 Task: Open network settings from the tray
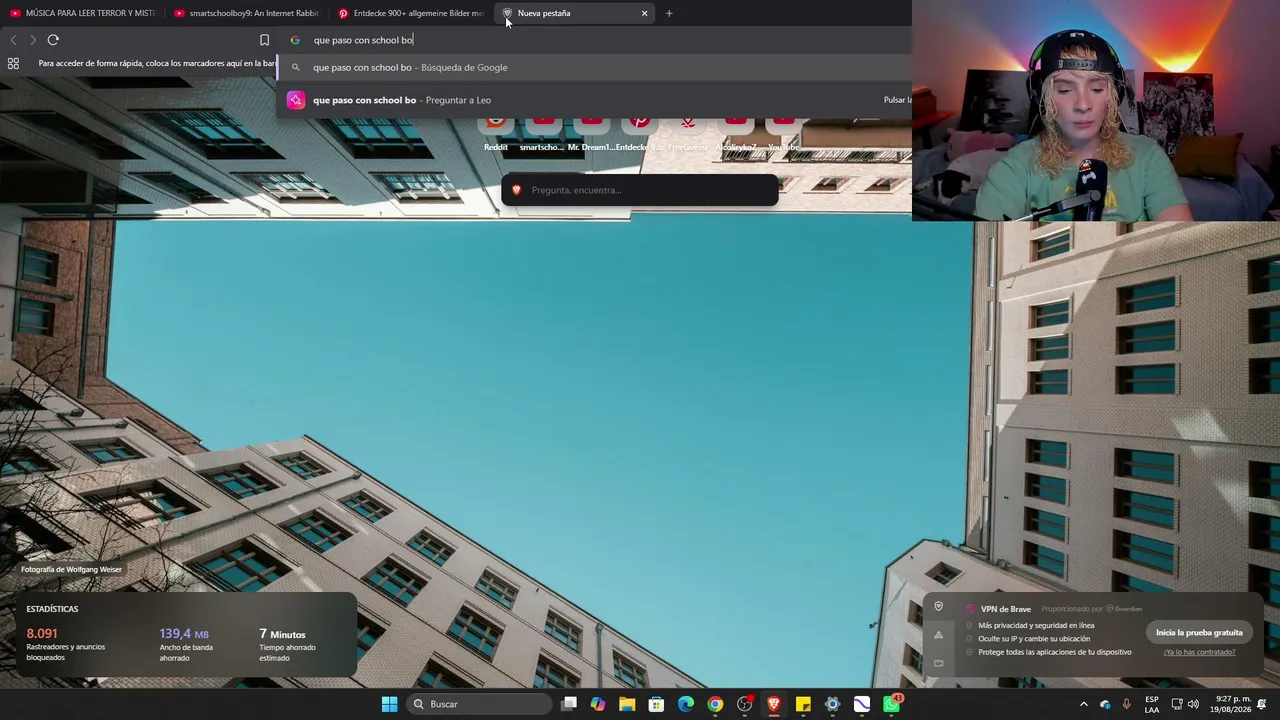pyautogui.click(x=1177, y=704)
